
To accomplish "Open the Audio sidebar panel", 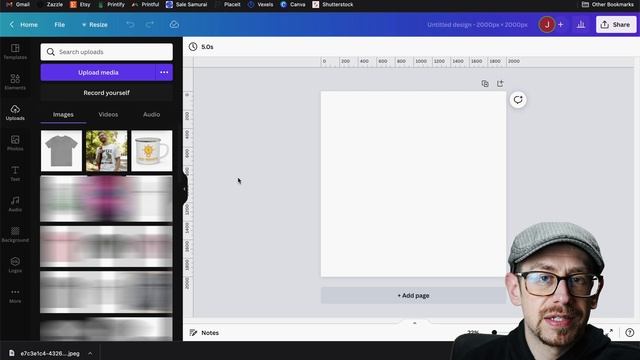I will [x=15, y=204].
